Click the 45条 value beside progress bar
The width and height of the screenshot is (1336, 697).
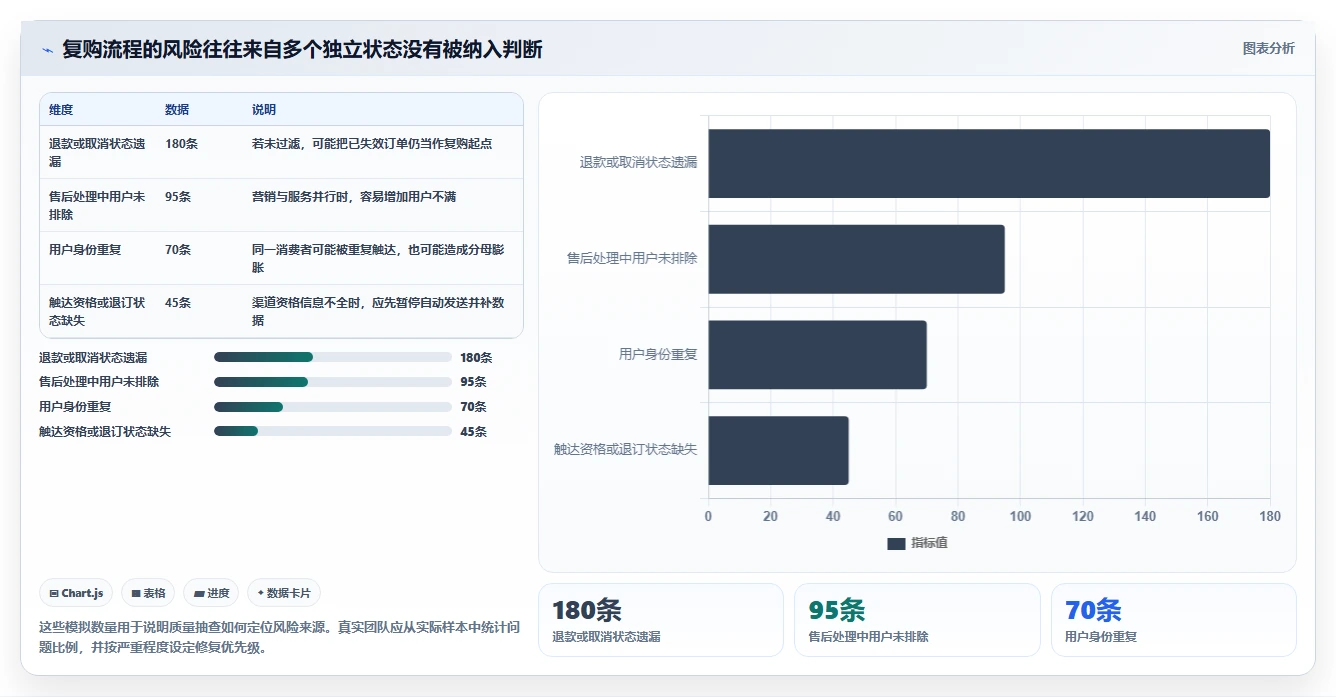point(473,432)
